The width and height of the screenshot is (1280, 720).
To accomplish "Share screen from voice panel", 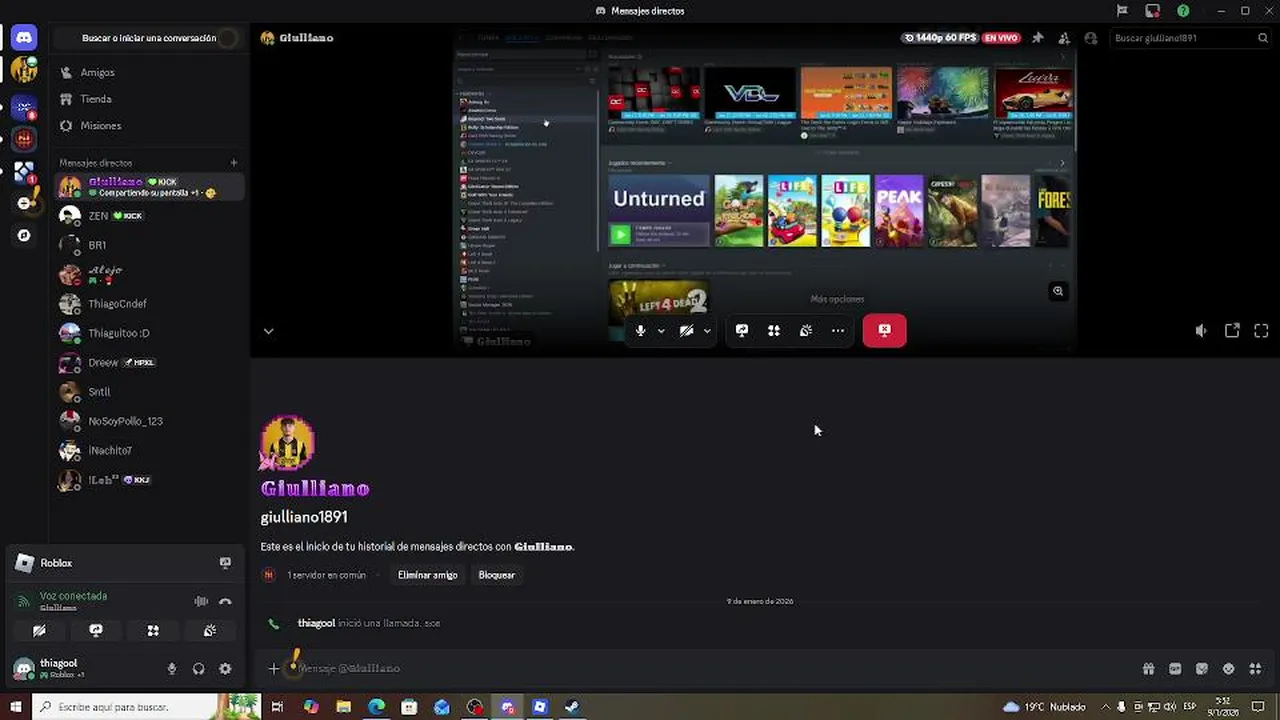I will pos(96,631).
